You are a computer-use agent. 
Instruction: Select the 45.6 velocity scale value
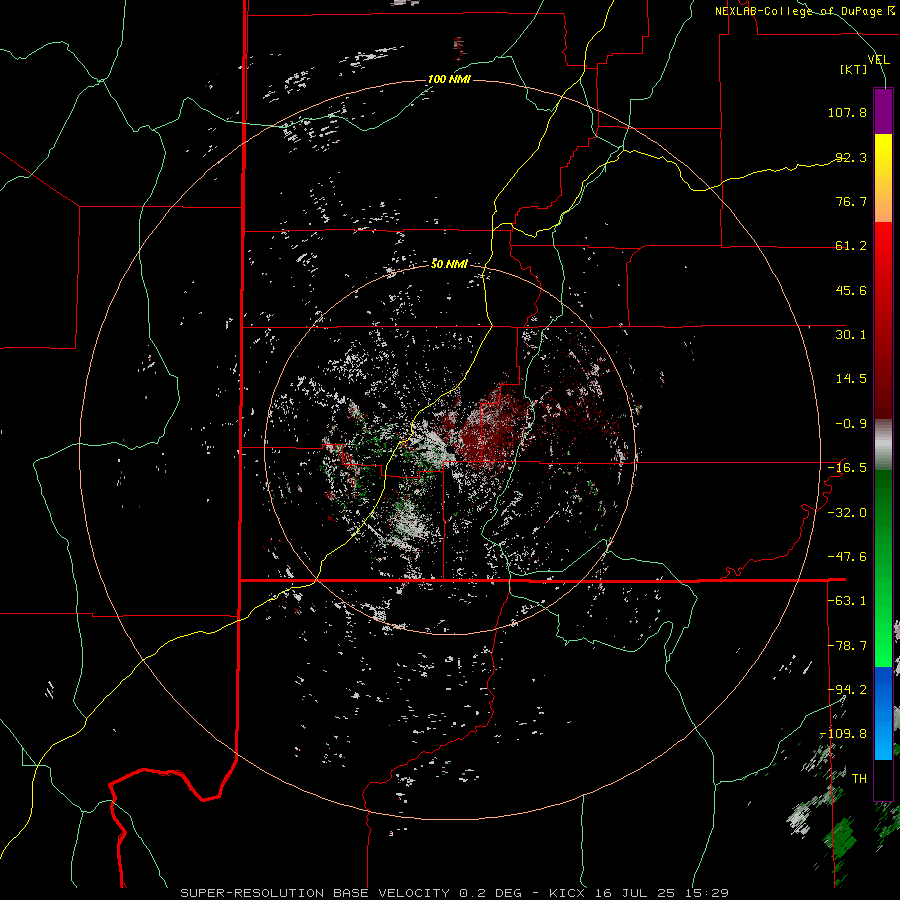[x=851, y=290]
